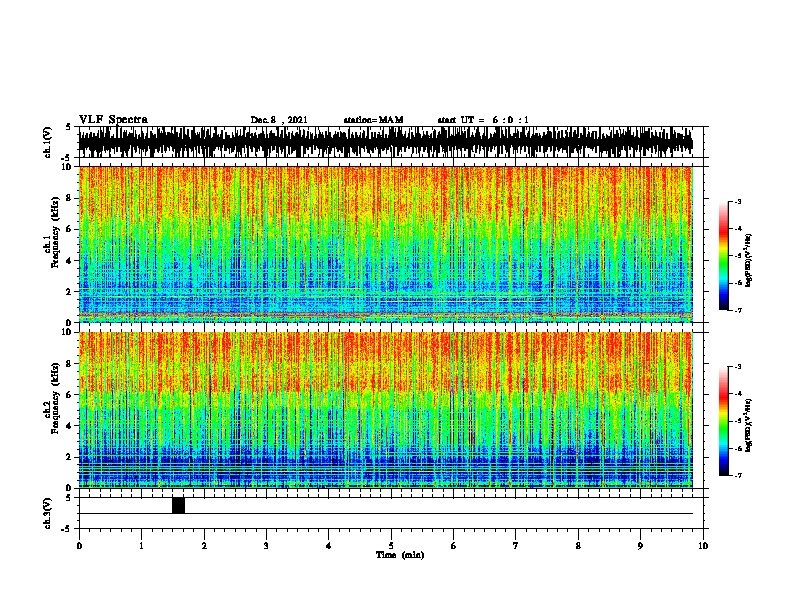Click the "-7" label on ch.1 color bar
The width and height of the screenshot is (792, 612).
tap(738, 310)
